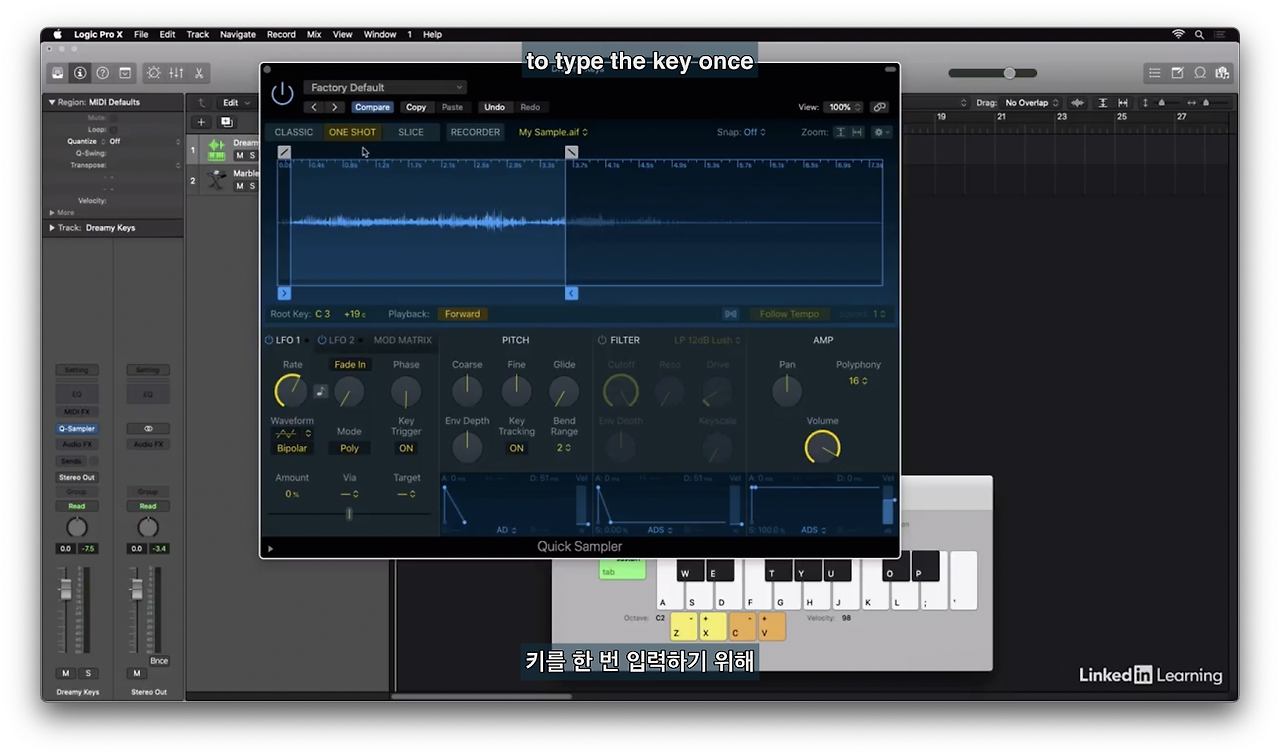Toggle Quick Sampler plug-in power button
The image size is (1280, 756).
283,94
